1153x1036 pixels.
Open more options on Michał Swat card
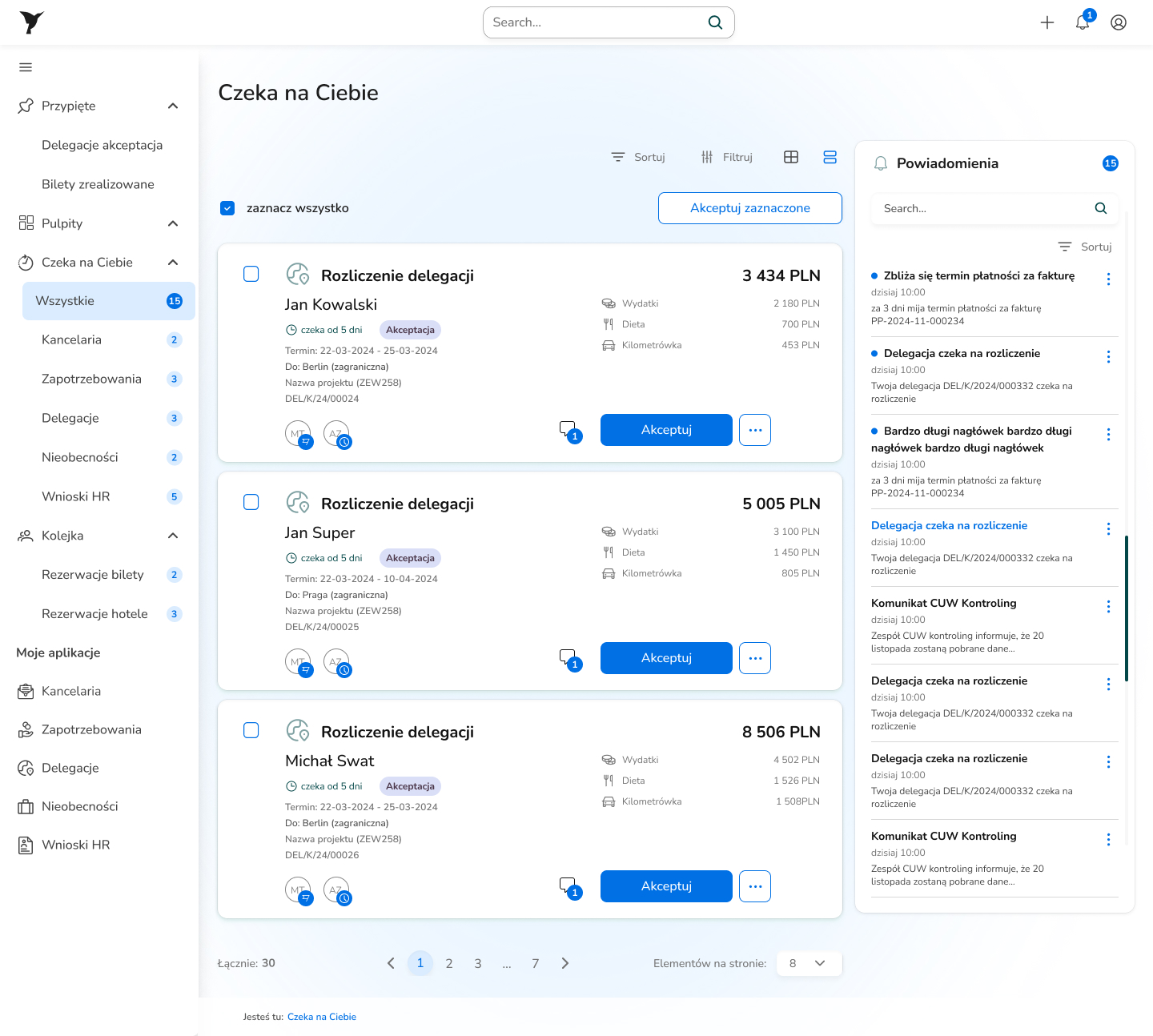(755, 886)
